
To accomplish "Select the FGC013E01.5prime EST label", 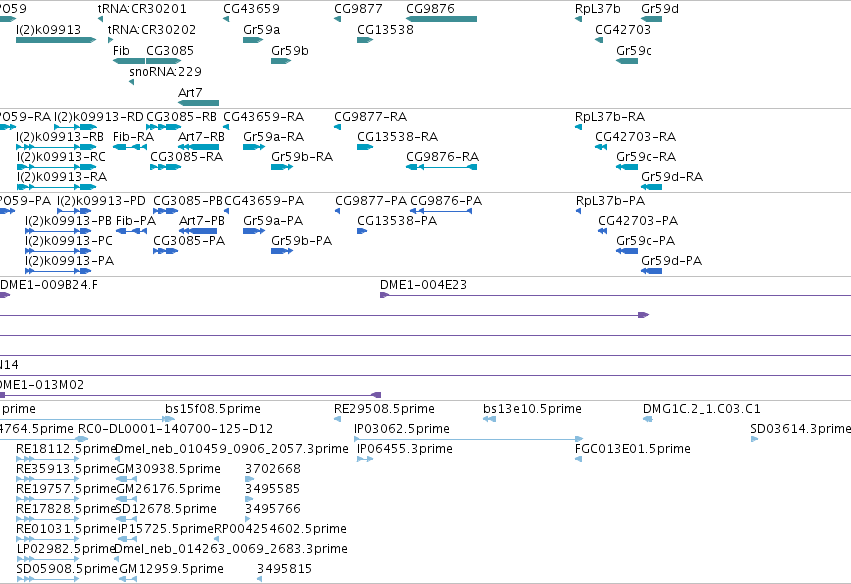I will click(633, 449).
